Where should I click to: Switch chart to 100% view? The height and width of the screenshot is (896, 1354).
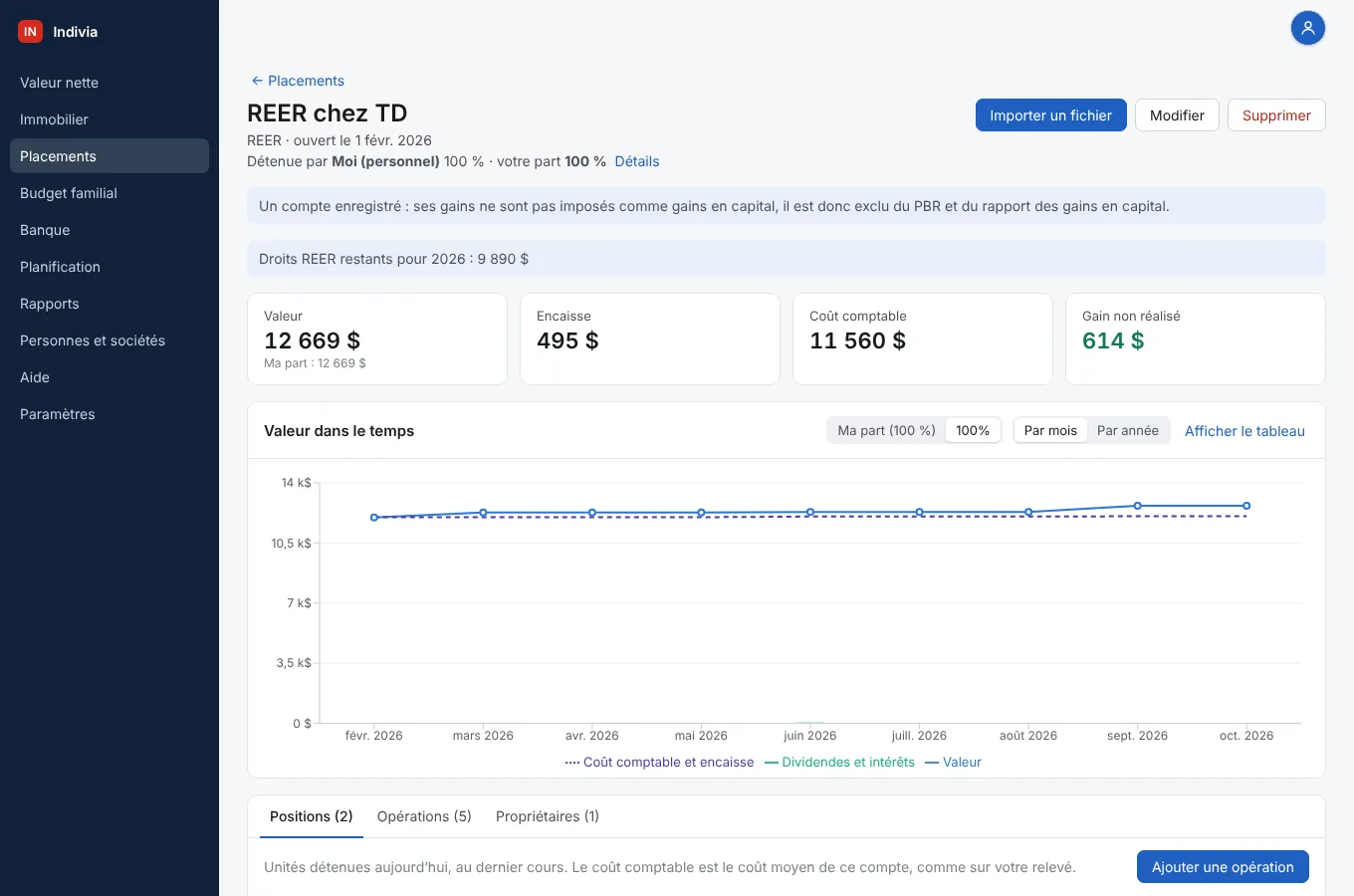tap(973, 430)
